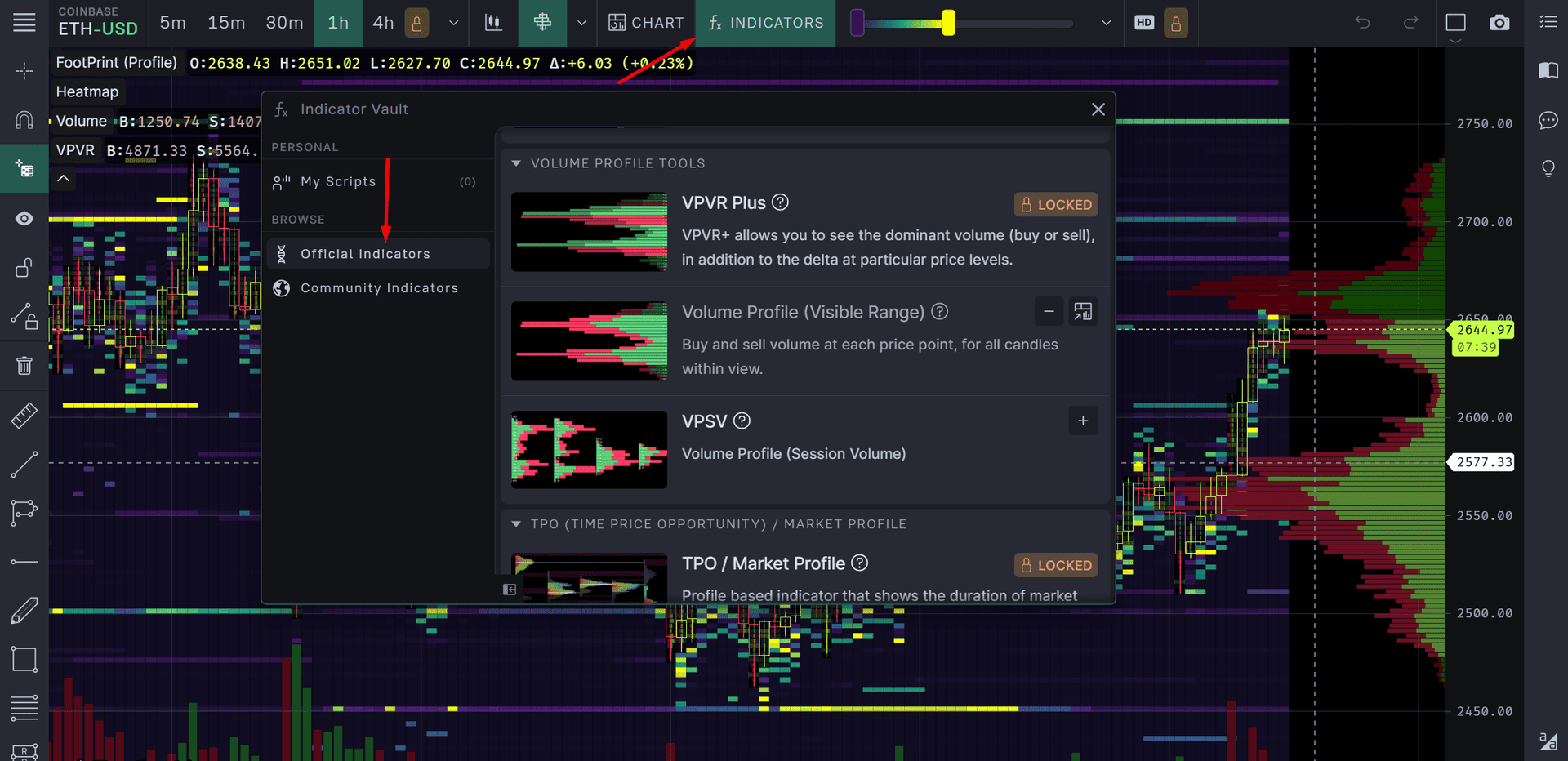Select the candlestick chart type icon
This screenshot has height=761, width=1568.
[x=493, y=23]
